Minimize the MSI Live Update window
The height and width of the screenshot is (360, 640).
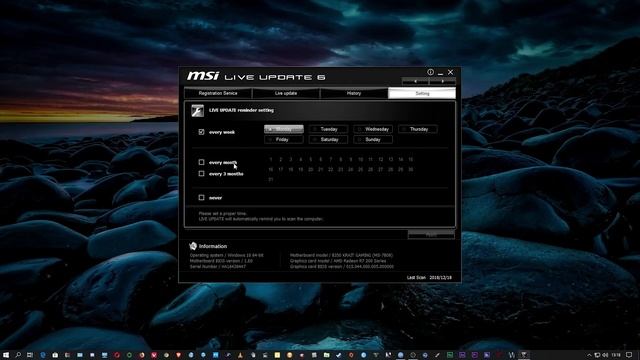pyautogui.click(x=440, y=73)
